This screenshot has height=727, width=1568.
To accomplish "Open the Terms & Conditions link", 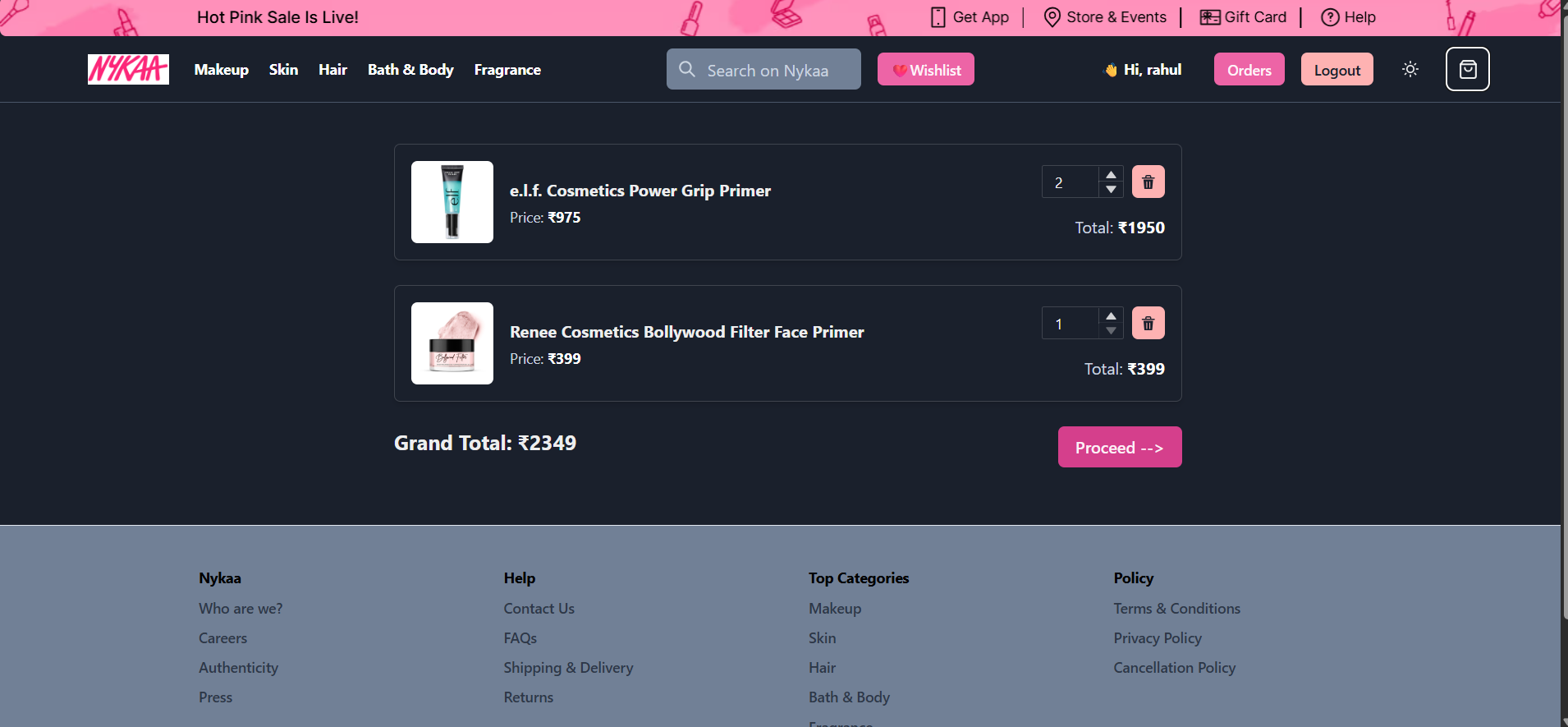I will pos(1177,609).
